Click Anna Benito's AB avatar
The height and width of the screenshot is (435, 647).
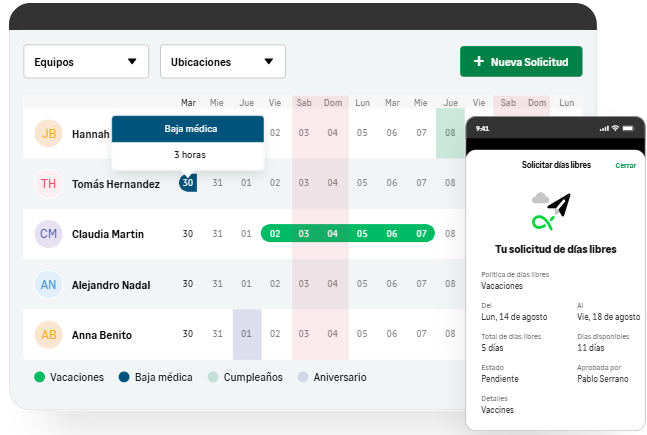click(x=49, y=335)
